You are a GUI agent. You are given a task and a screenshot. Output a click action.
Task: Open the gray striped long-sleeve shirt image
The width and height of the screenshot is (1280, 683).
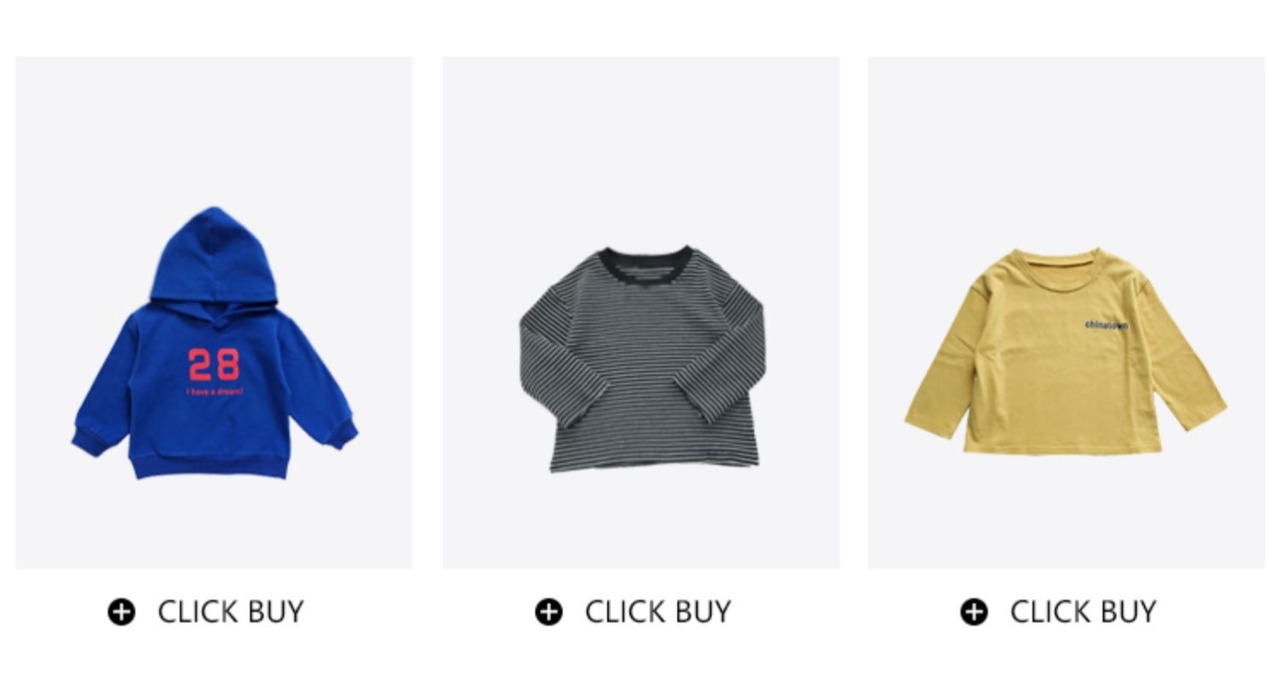coord(641,313)
